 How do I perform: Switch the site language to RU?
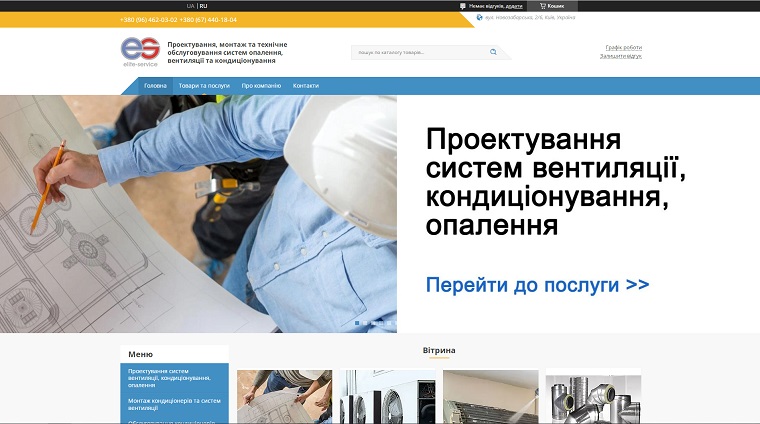pyautogui.click(x=203, y=6)
